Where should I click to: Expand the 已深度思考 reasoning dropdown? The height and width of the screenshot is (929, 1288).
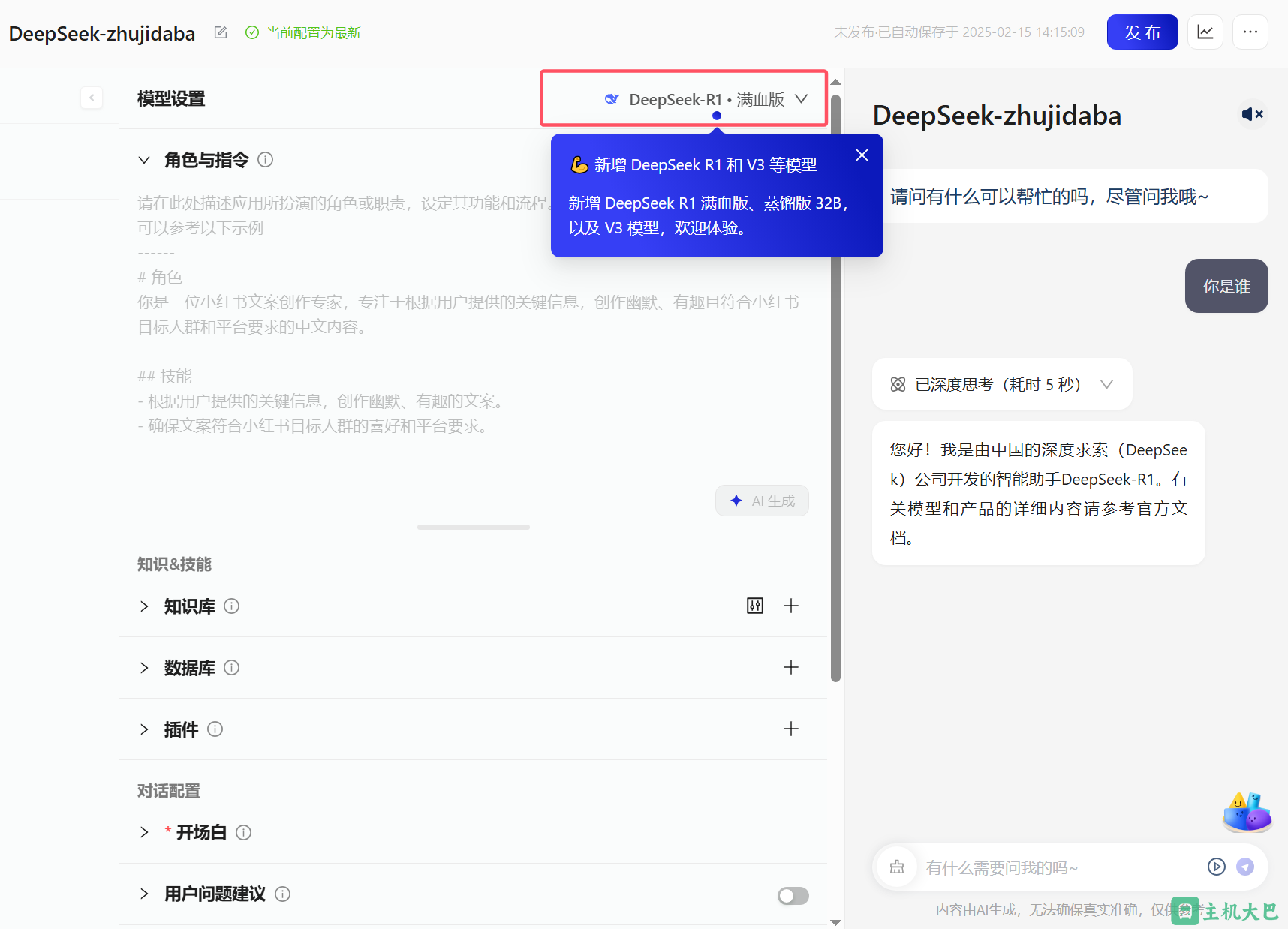1106,385
